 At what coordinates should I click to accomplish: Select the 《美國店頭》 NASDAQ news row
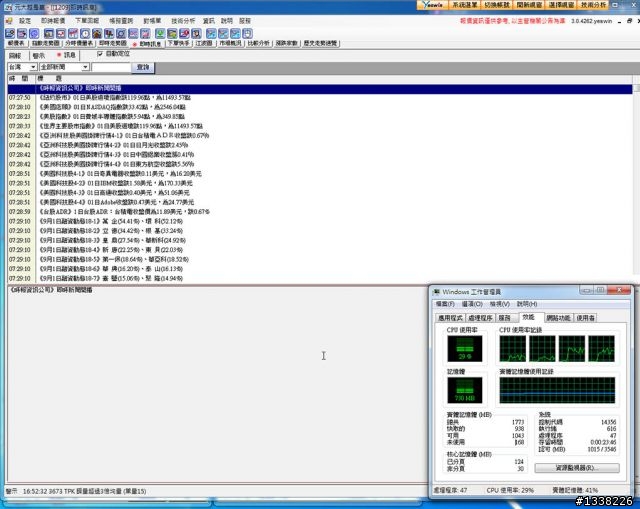pos(320,107)
